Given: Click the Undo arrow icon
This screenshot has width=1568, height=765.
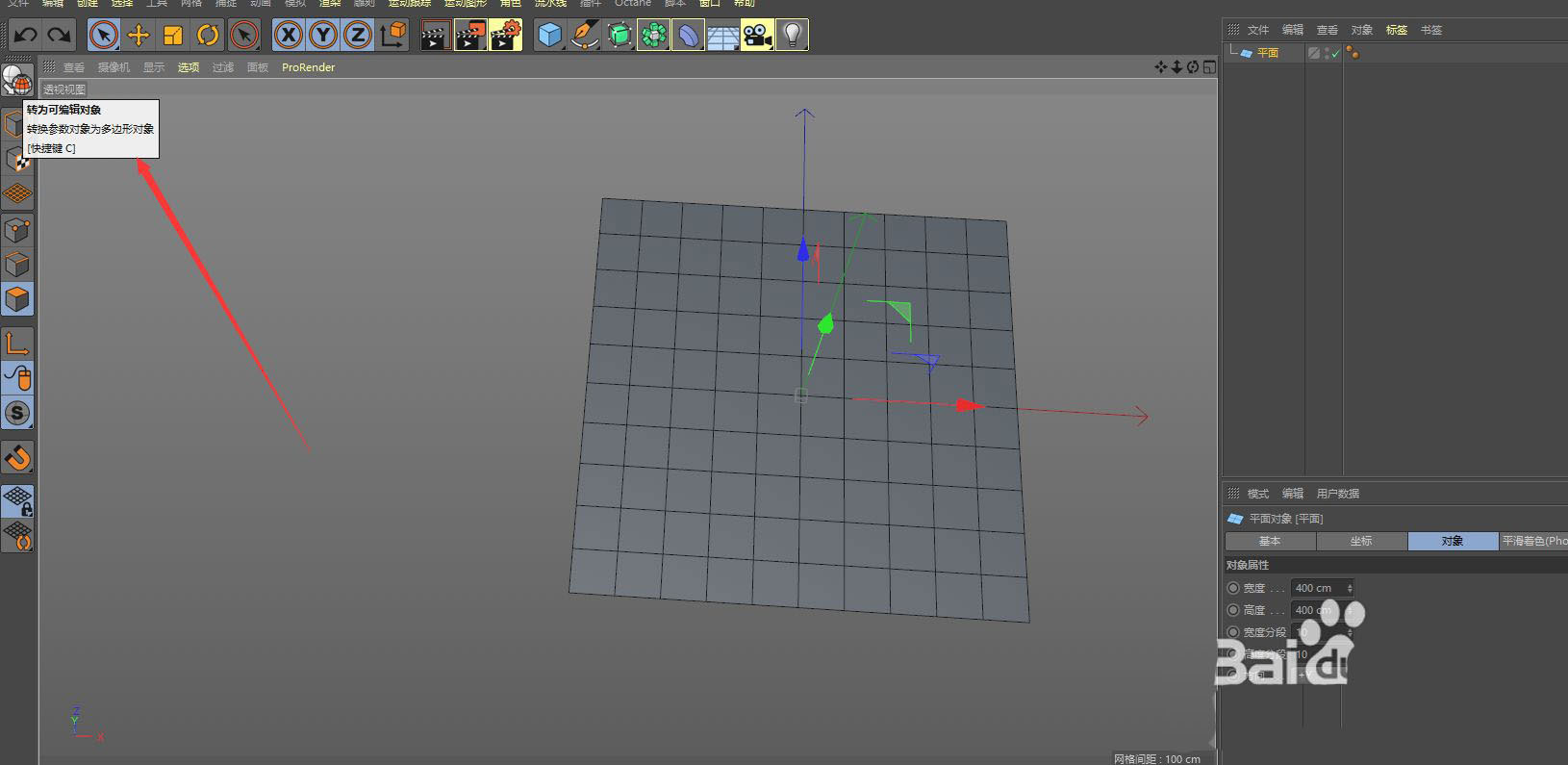Looking at the screenshot, I should click(25, 36).
